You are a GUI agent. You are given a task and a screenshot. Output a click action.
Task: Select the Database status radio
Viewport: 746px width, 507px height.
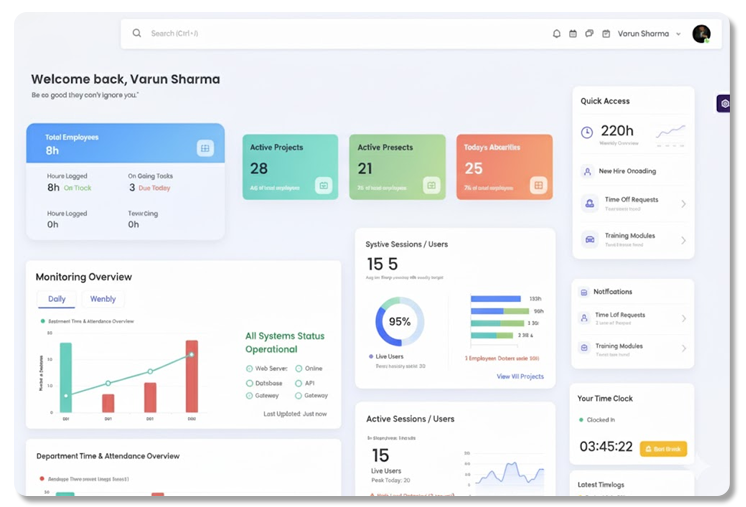point(250,382)
